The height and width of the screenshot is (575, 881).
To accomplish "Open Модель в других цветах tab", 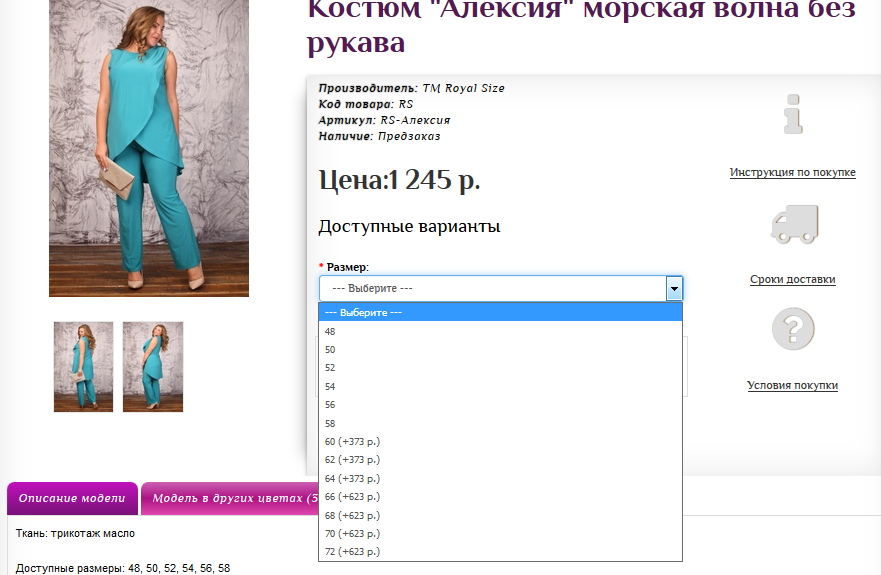I will [x=230, y=498].
